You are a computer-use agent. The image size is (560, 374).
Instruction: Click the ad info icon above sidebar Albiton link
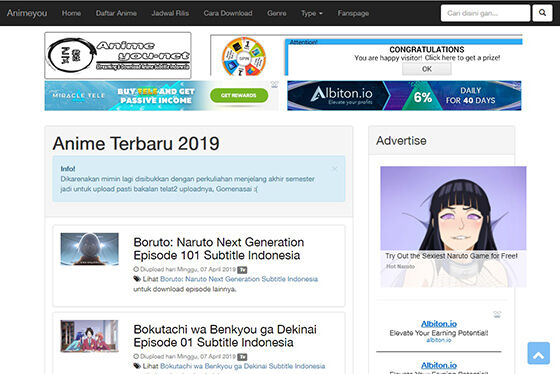(x=497, y=314)
